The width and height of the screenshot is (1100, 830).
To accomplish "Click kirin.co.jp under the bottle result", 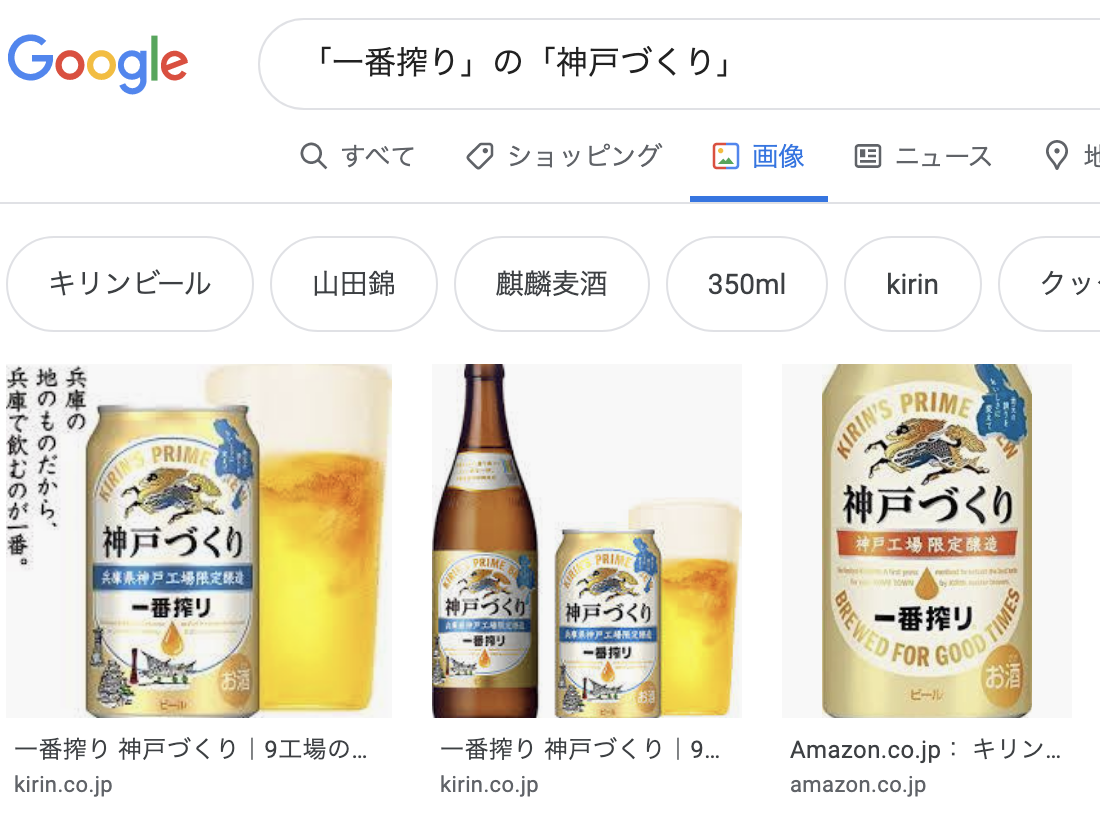I will click(x=489, y=784).
